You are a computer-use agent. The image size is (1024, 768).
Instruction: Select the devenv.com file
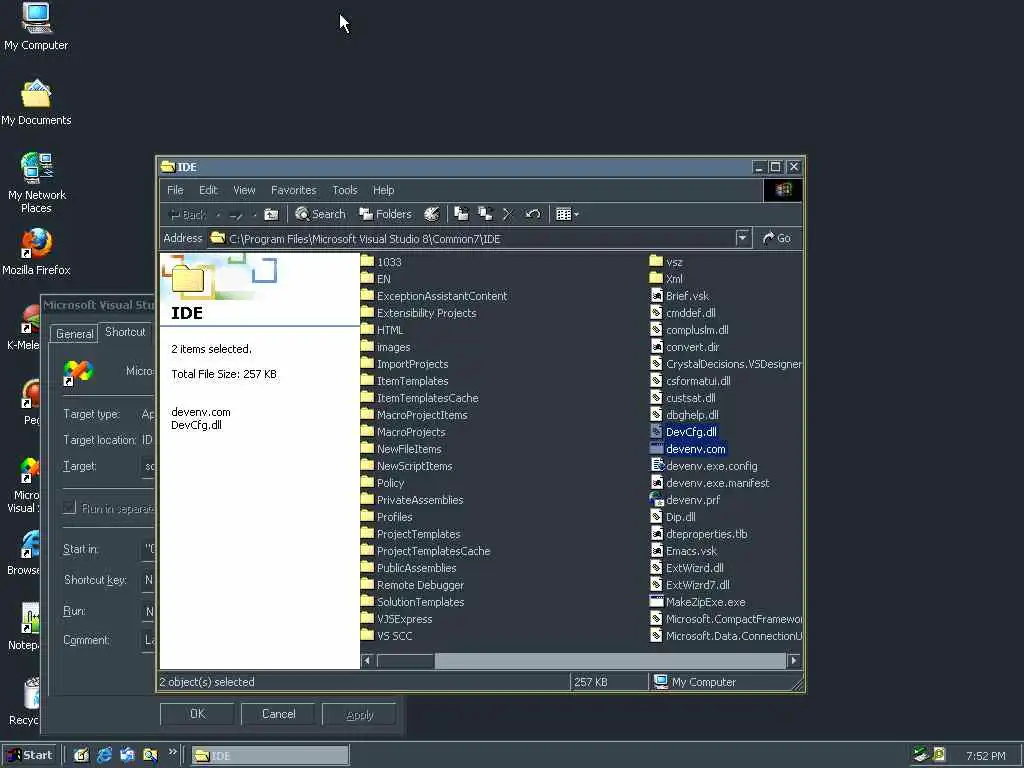click(x=688, y=449)
